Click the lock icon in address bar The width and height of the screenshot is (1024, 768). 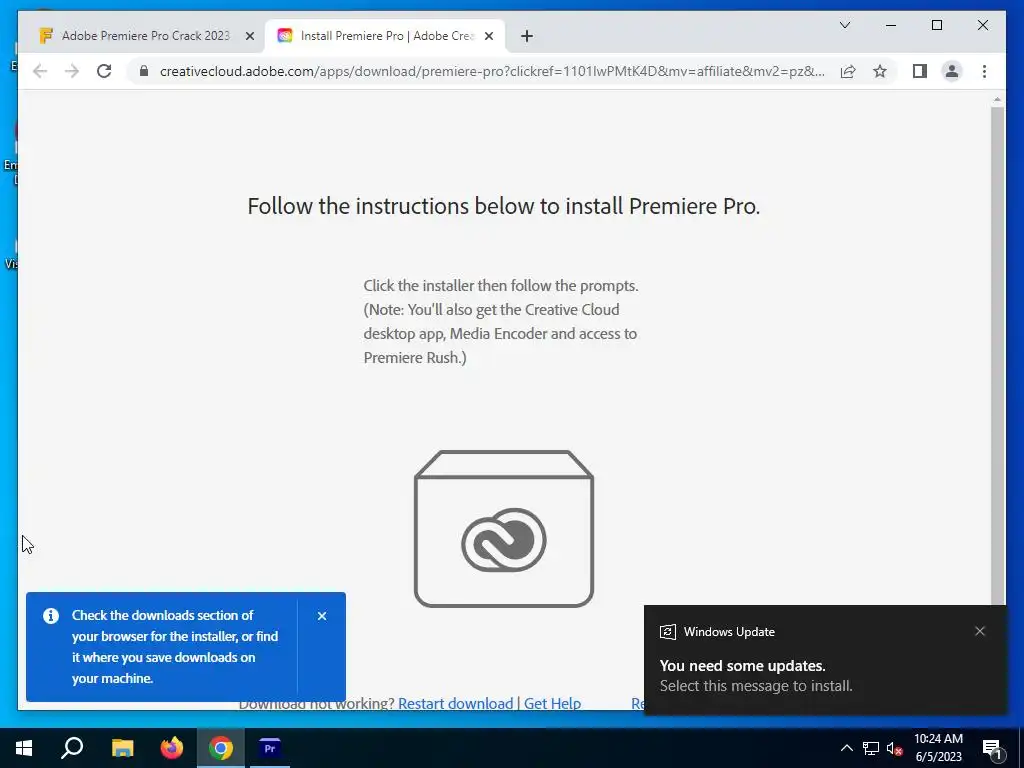click(x=144, y=71)
